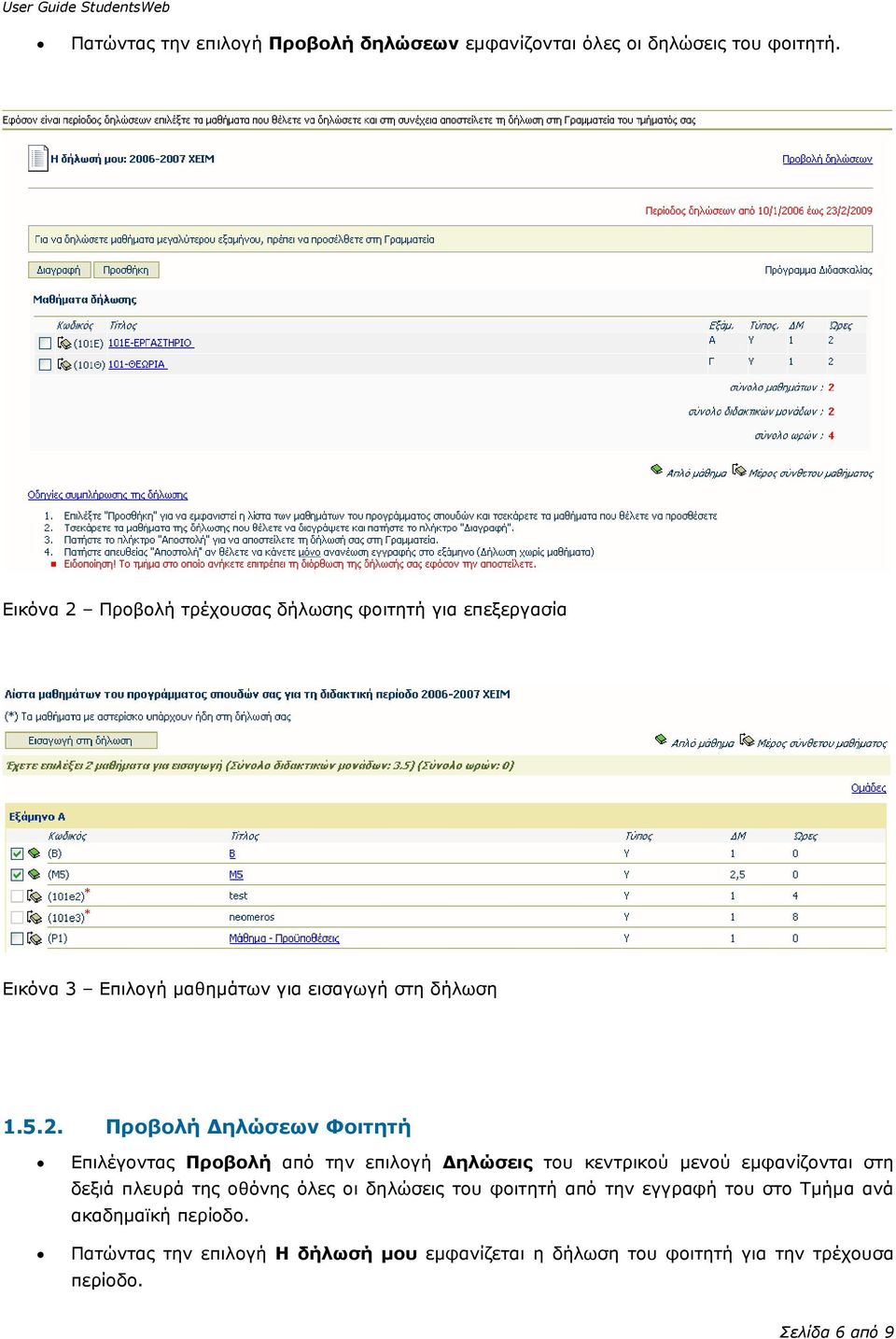The image size is (896, 1339).
Task: Click the Εικόνα 3 figure caption
Action: coord(250,989)
